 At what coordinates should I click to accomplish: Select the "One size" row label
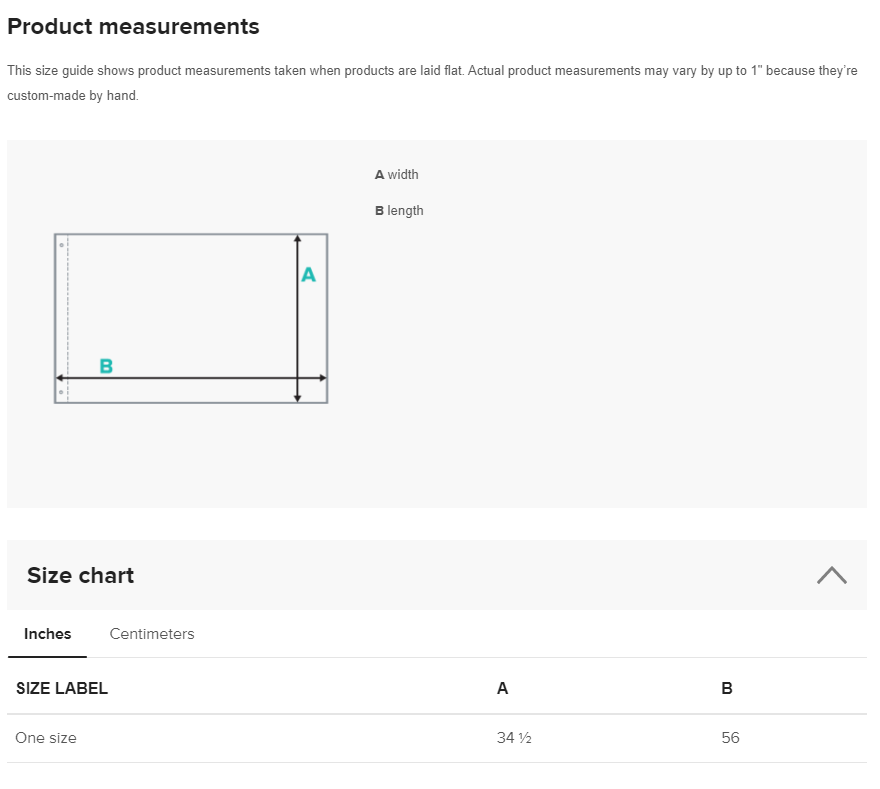[x=46, y=738]
